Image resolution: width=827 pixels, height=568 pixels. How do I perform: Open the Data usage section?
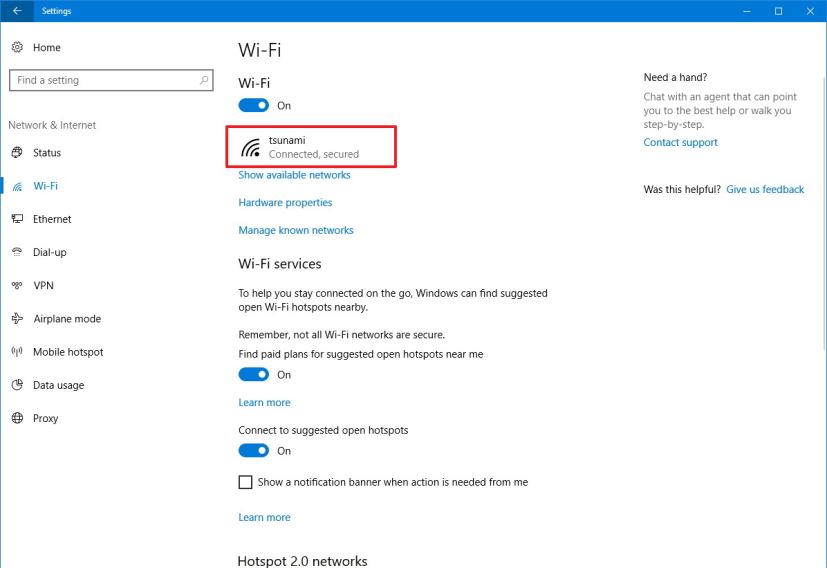58,385
